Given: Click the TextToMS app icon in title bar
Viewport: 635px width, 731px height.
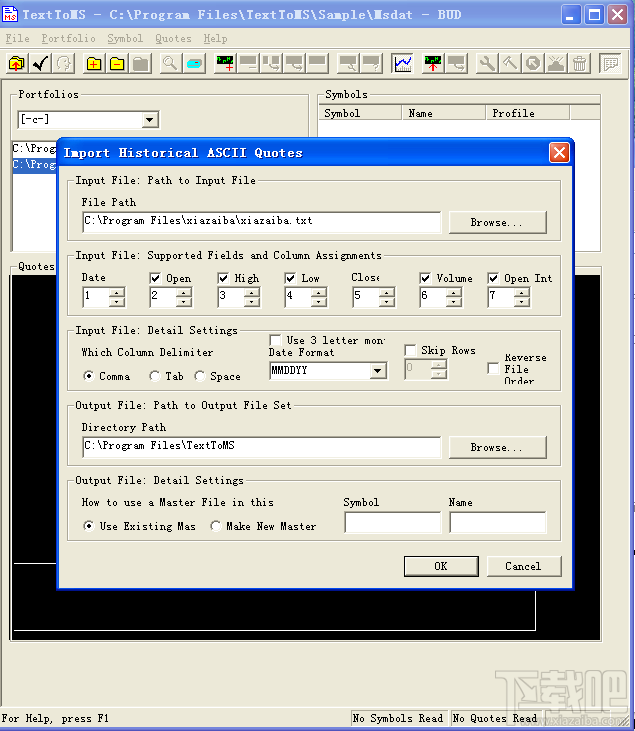Looking at the screenshot, I should point(10,14).
